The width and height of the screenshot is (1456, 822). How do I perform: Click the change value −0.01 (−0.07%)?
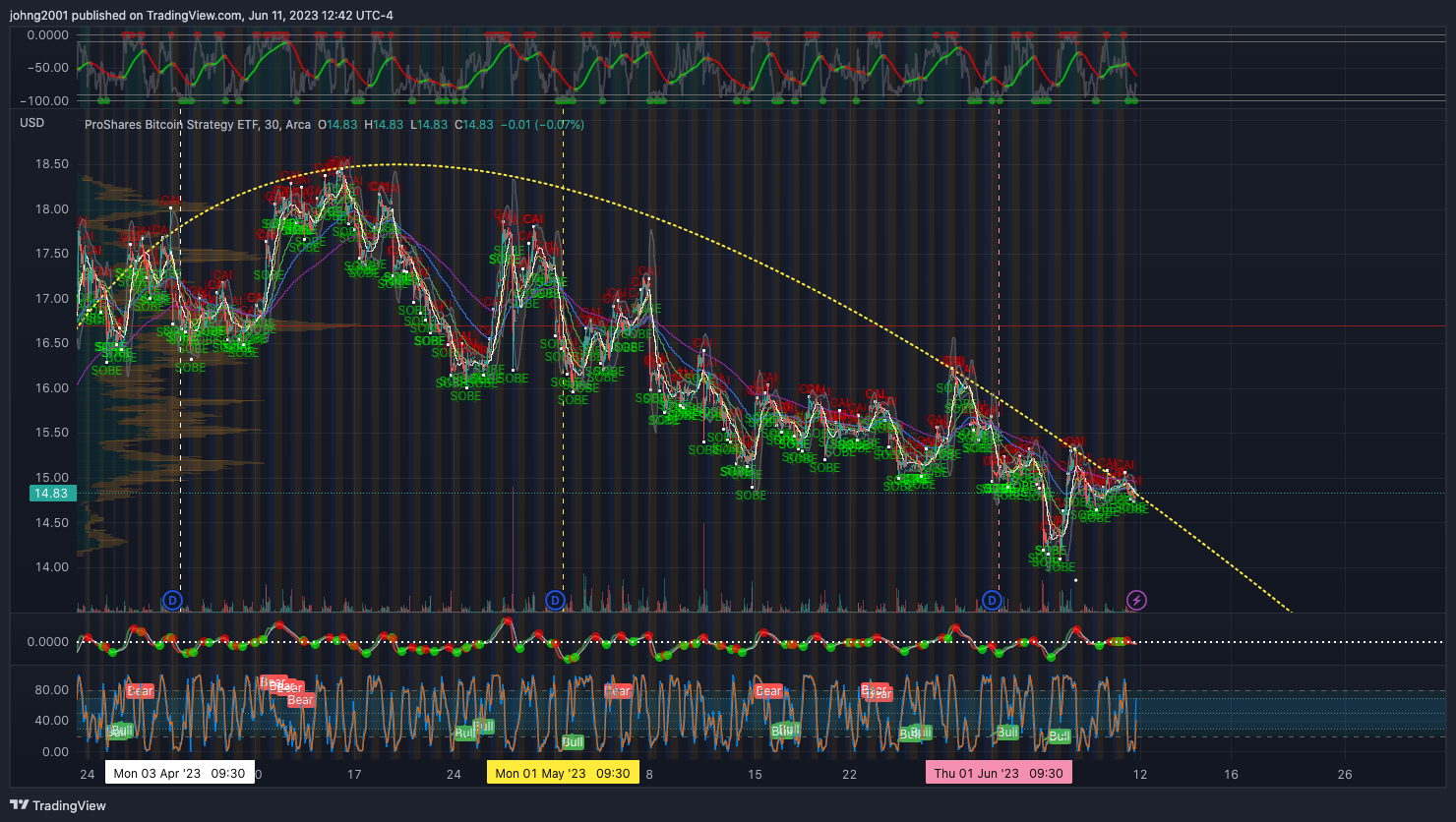pos(542,125)
